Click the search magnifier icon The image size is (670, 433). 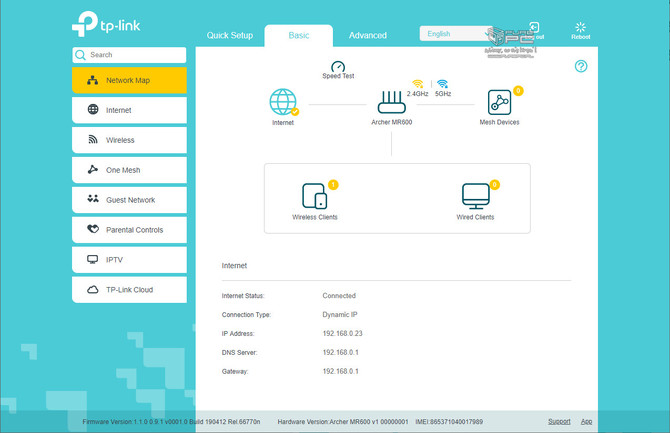click(x=80, y=55)
